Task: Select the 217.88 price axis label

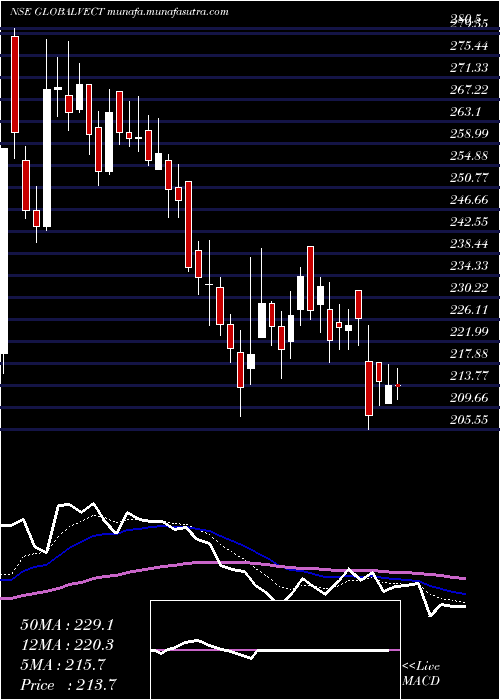Action: pos(470,354)
